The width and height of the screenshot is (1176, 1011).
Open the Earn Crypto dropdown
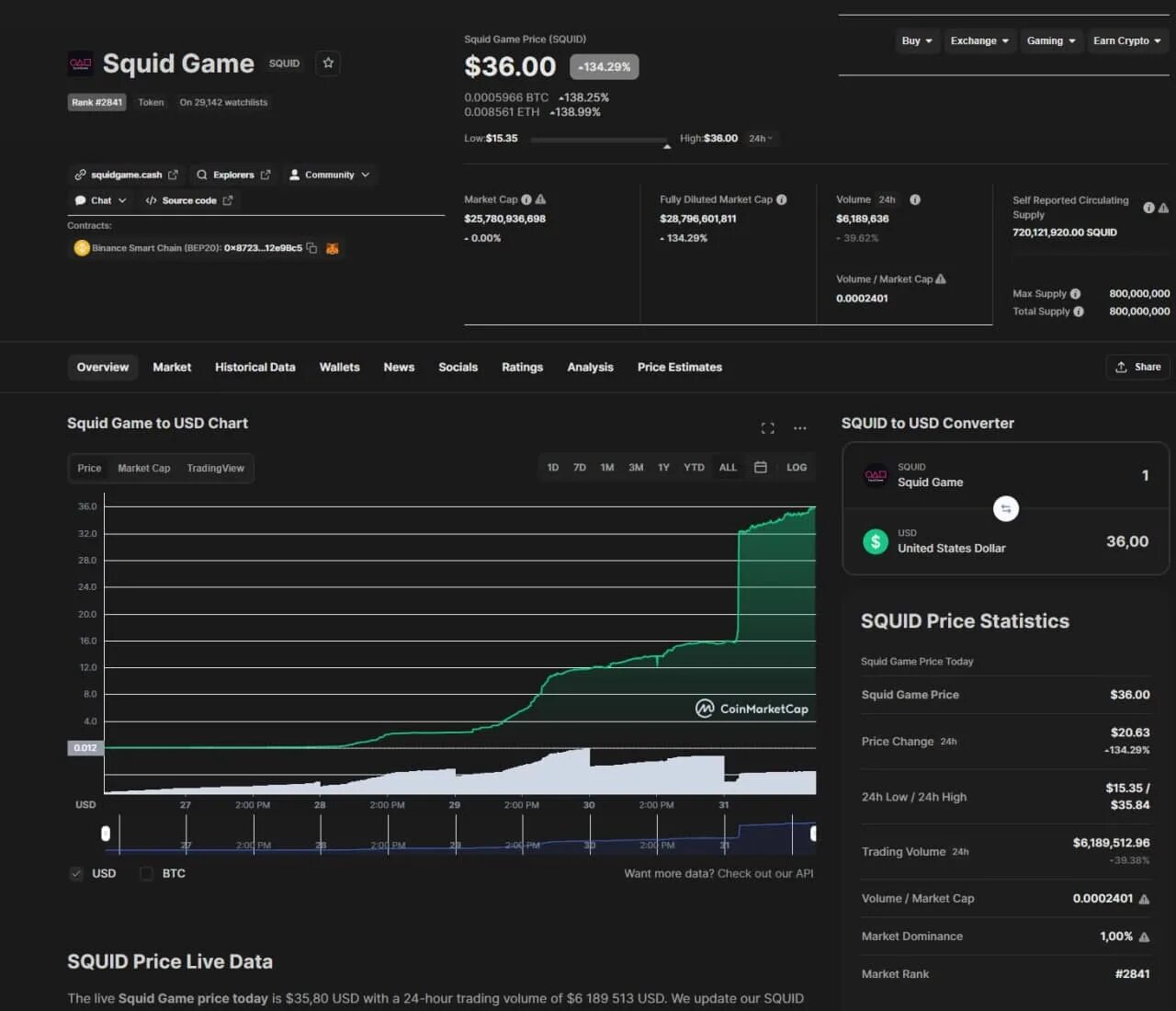[1127, 40]
